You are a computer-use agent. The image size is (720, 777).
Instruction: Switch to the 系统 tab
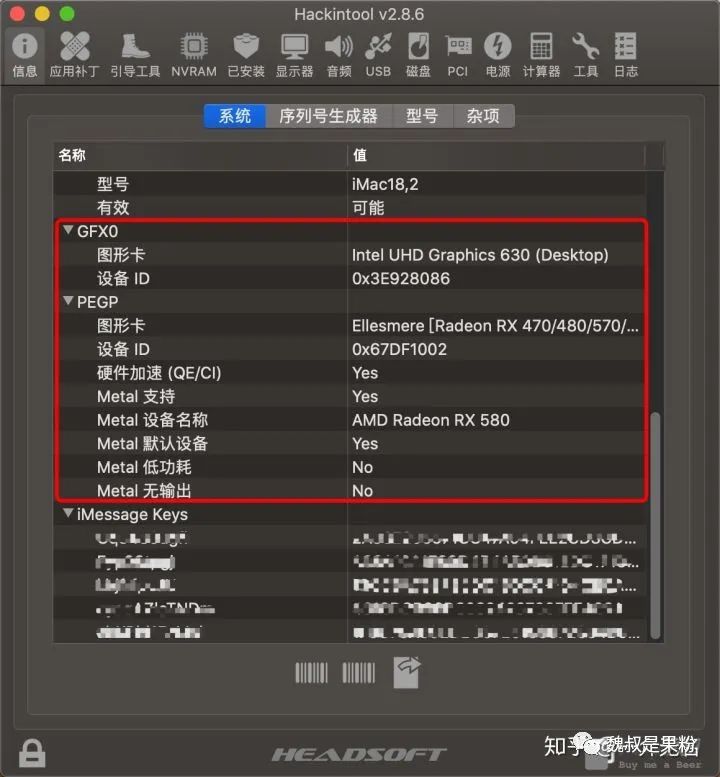[x=235, y=116]
